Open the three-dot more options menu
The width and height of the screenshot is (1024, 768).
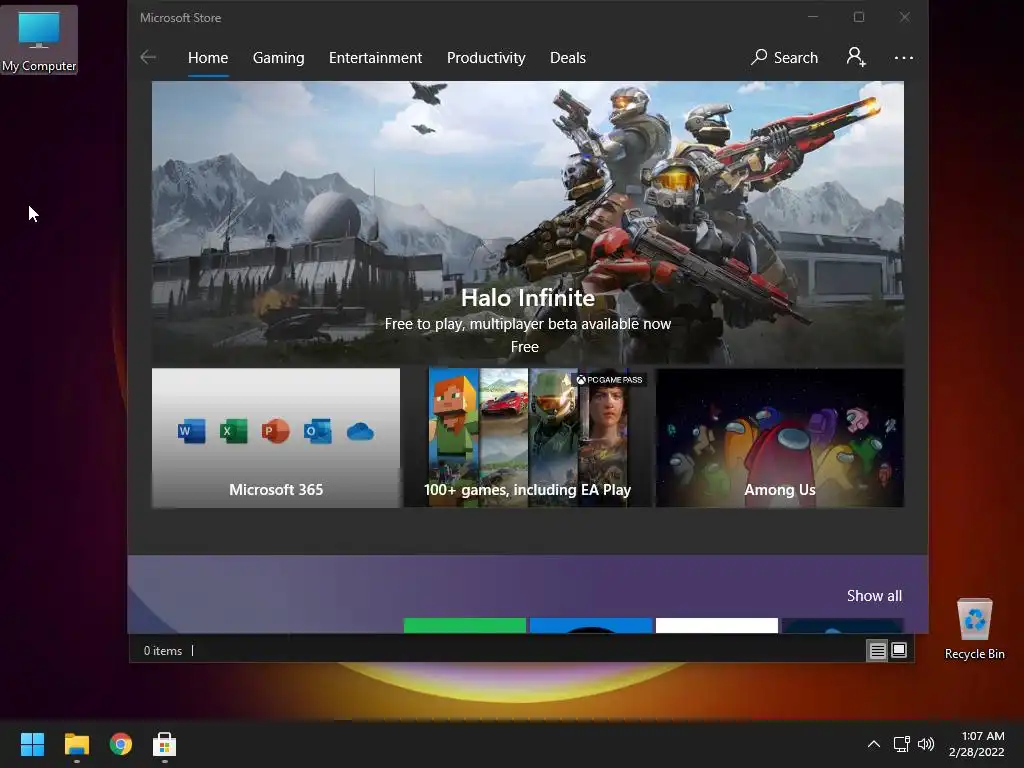click(904, 57)
